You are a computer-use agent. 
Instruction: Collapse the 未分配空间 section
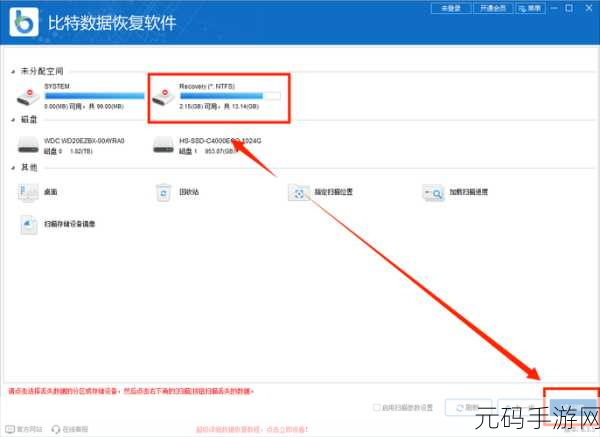pyautogui.click(x=13, y=72)
